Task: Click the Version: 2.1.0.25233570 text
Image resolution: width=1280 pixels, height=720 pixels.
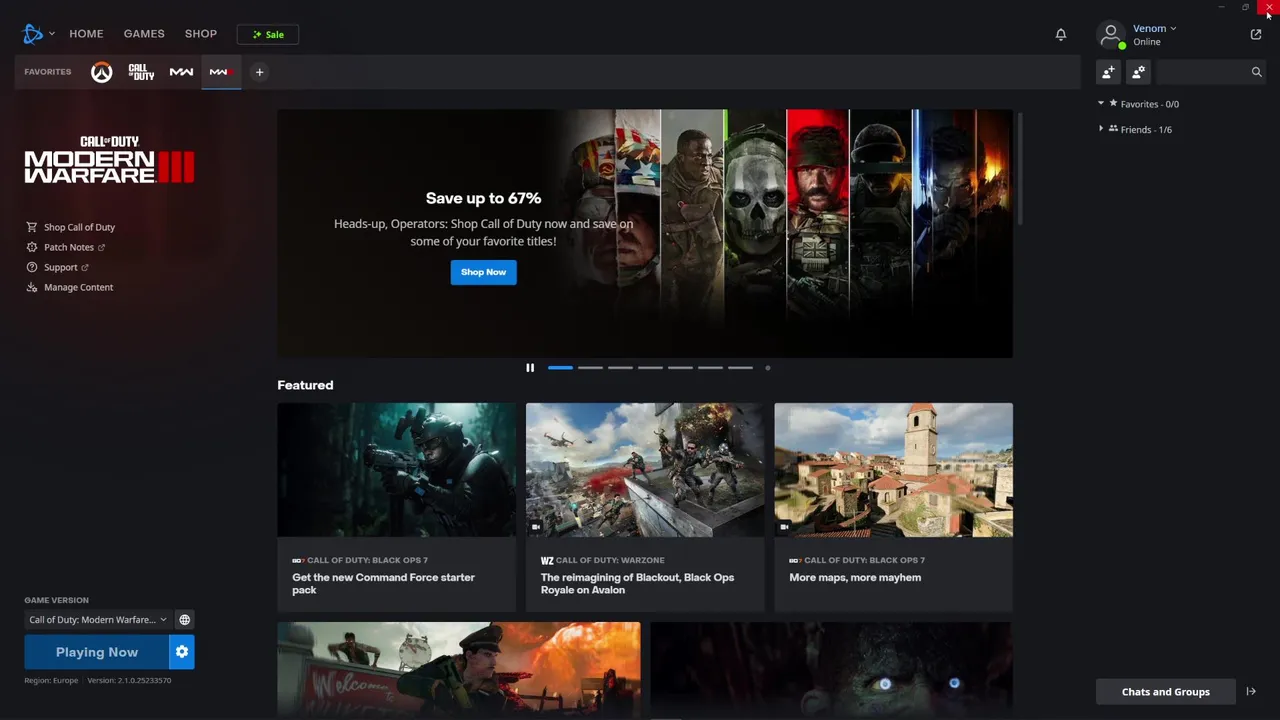Action: [129, 680]
